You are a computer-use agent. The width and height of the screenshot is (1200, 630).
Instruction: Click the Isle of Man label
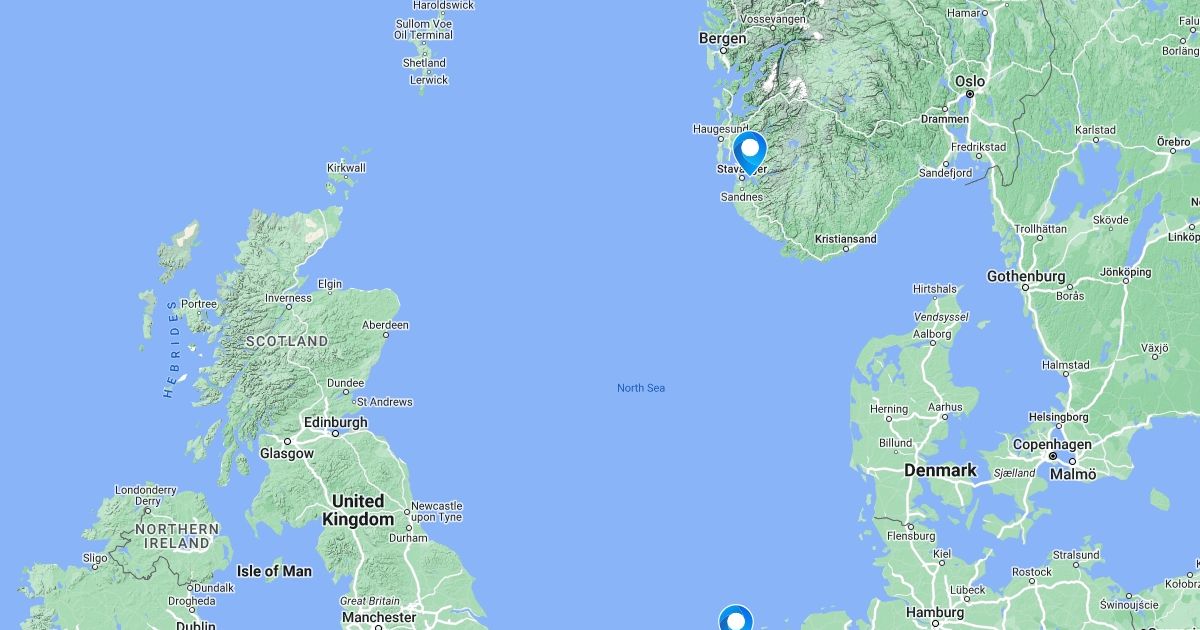(x=274, y=571)
